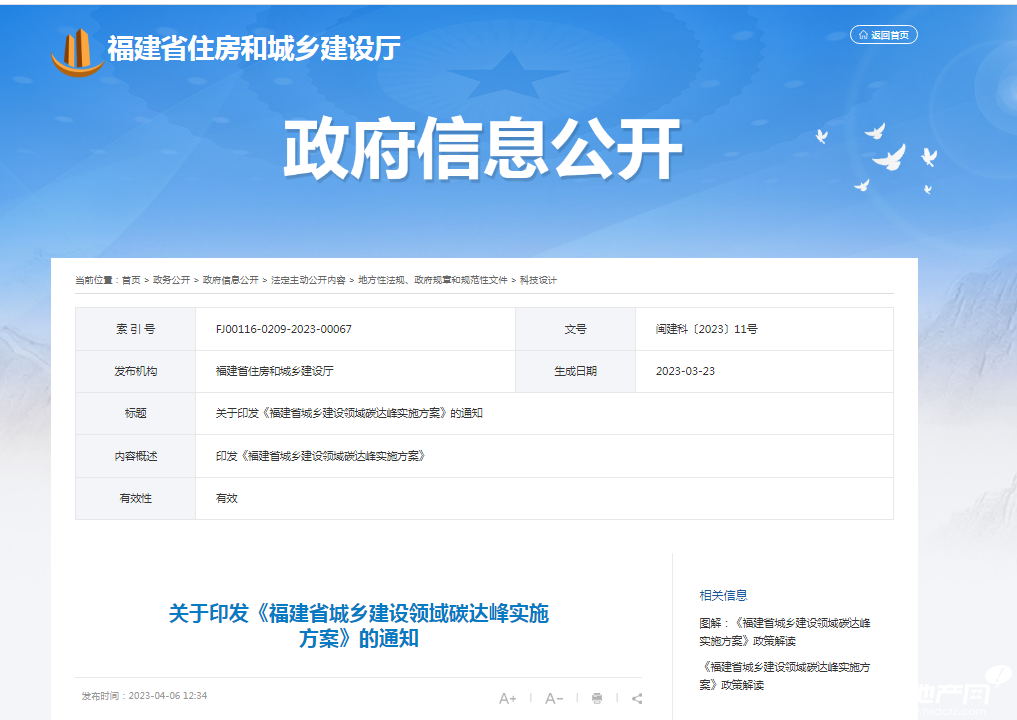Open 政务公开 breadcrumb link
Image resolution: width=1017 pixels, height=720 pixels.
click(171, 280)
